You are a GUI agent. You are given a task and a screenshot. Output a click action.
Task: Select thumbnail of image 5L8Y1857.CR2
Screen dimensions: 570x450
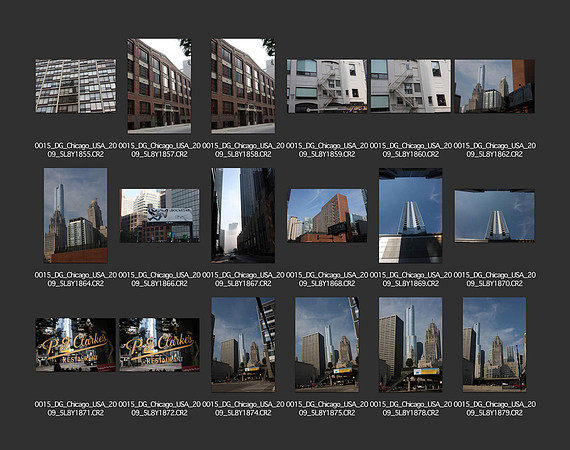click(x=159, y=86)
